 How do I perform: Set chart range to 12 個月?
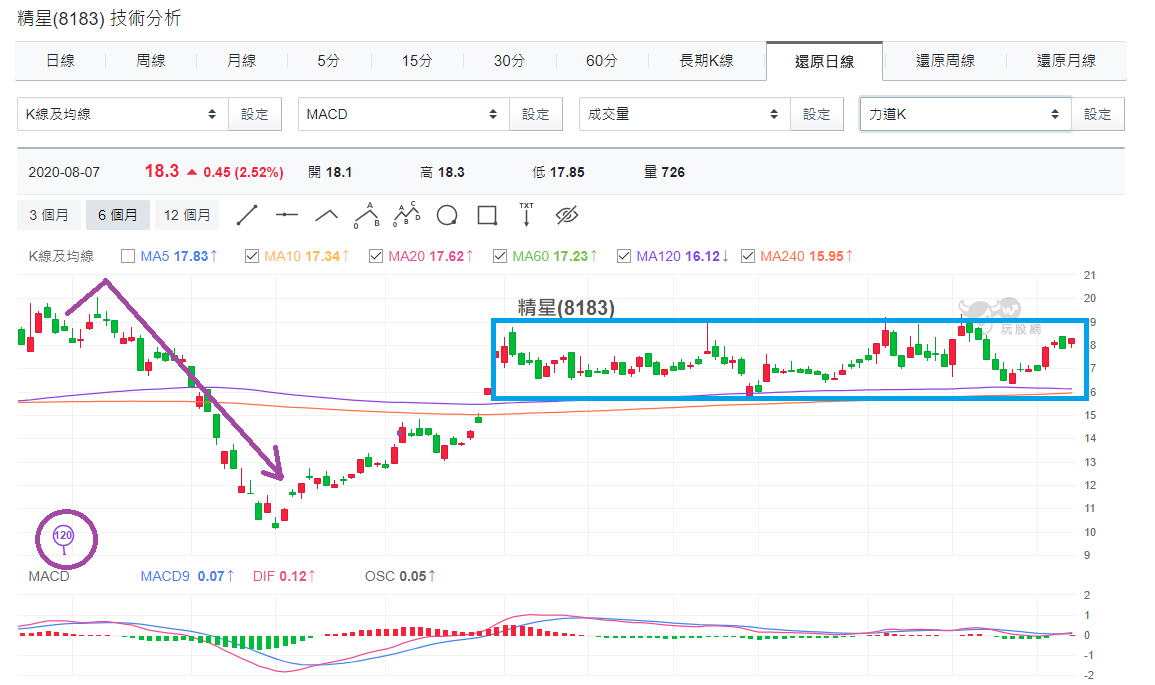coord(187,215)
